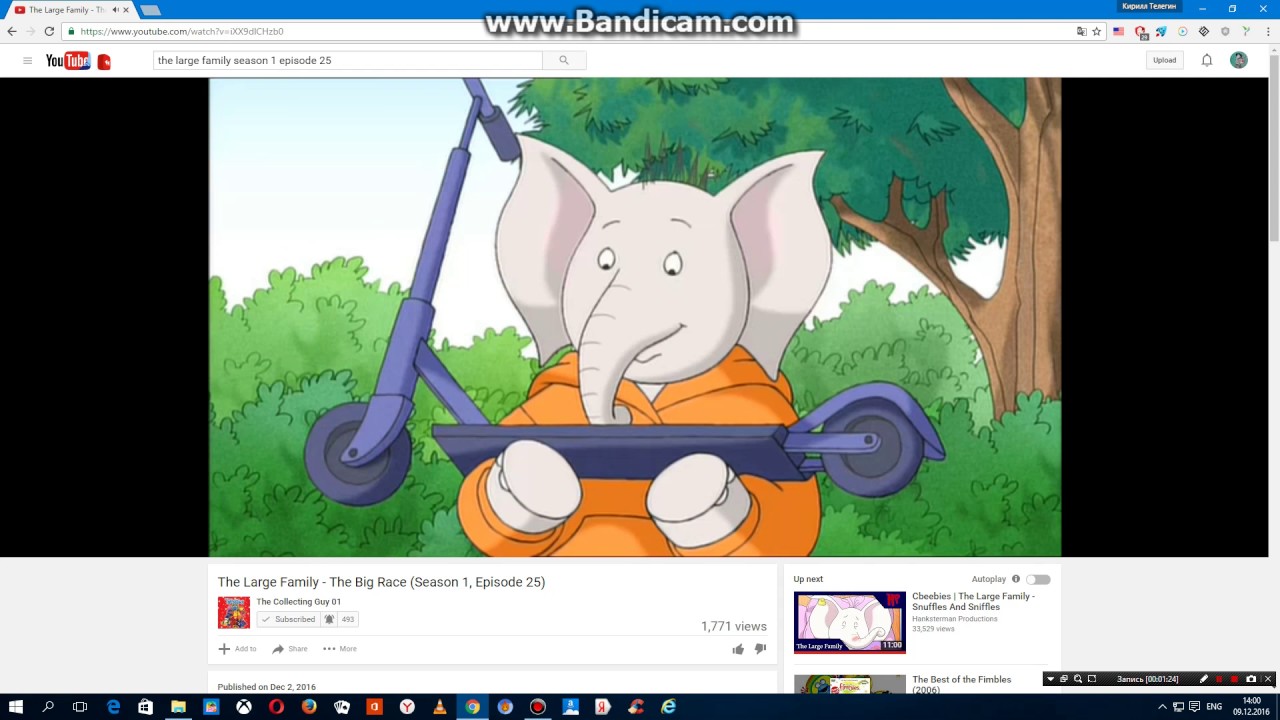Mute tab via speaker icon
Image resolution: width=1280 pixels, height=720 pixels.
tap(116, 10)
